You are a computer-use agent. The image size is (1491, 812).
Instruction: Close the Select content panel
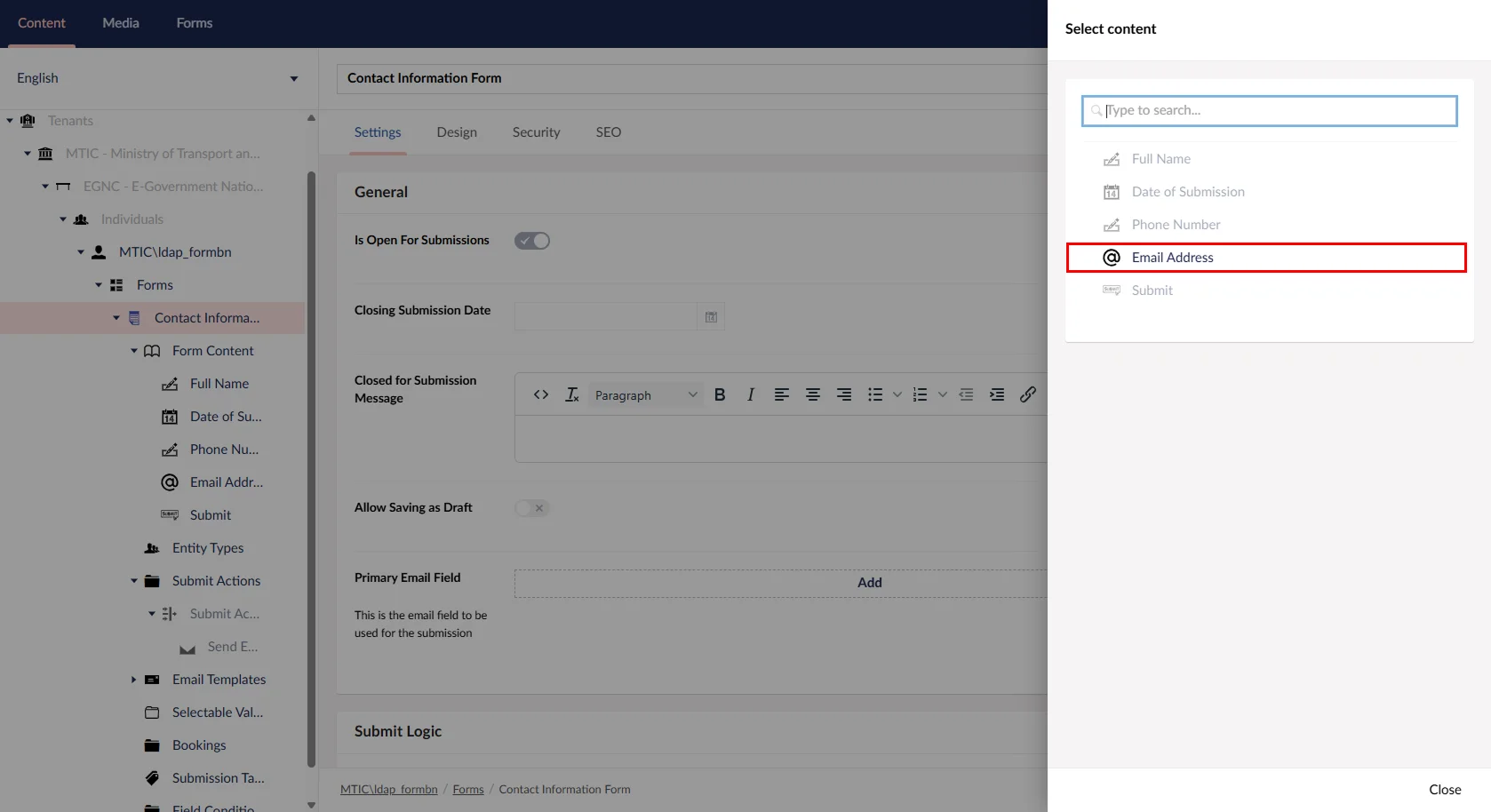tap(1445, 790)
